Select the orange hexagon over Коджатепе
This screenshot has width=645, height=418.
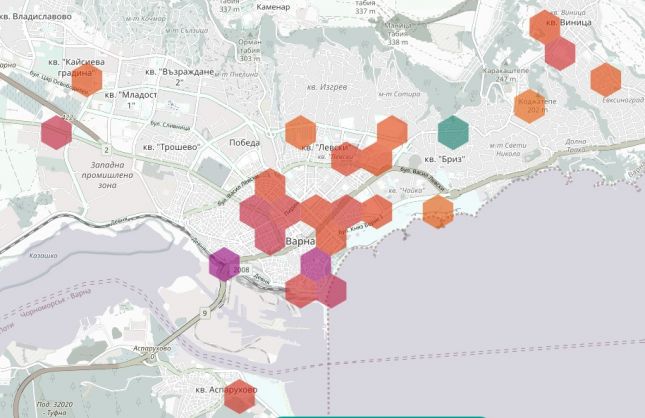click(529, 104)
